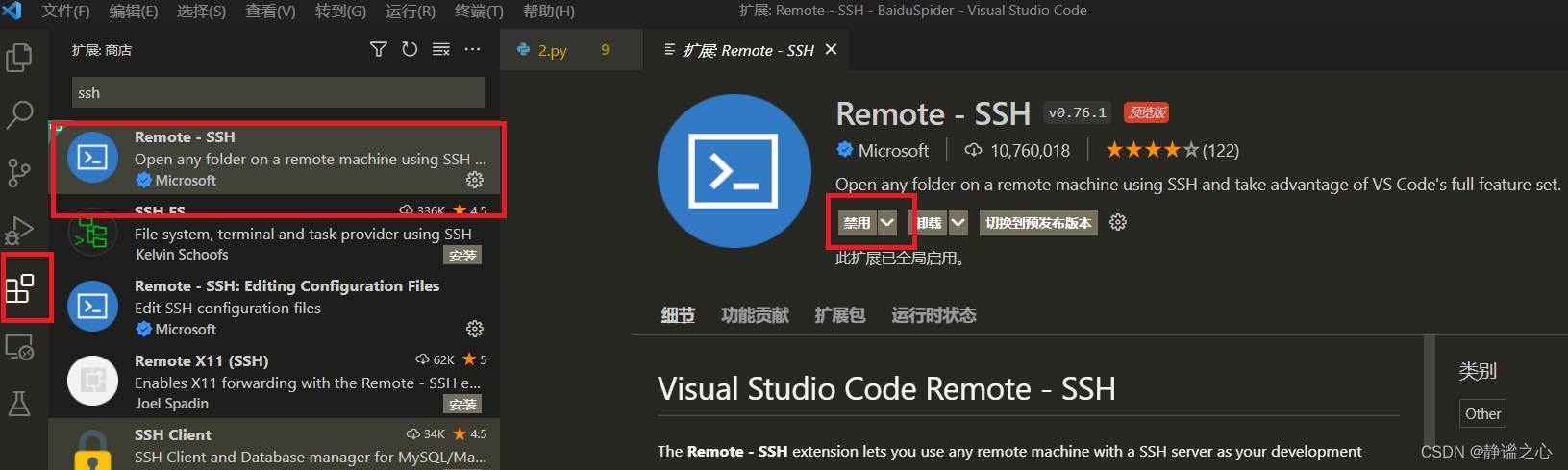This screenshot has height=470, width=1568.
Task: Filter extensions with the funnel icon
Action: 379,49
